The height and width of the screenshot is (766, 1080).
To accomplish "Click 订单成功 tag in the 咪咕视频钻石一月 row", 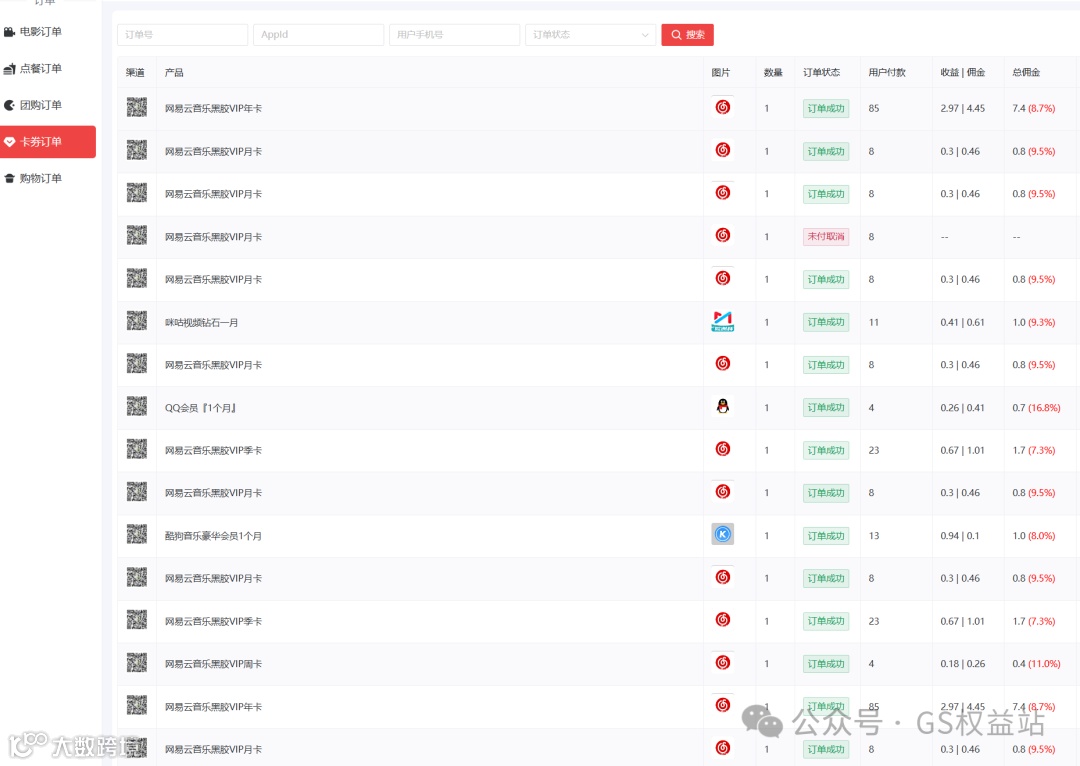I will tap(826, 322).
